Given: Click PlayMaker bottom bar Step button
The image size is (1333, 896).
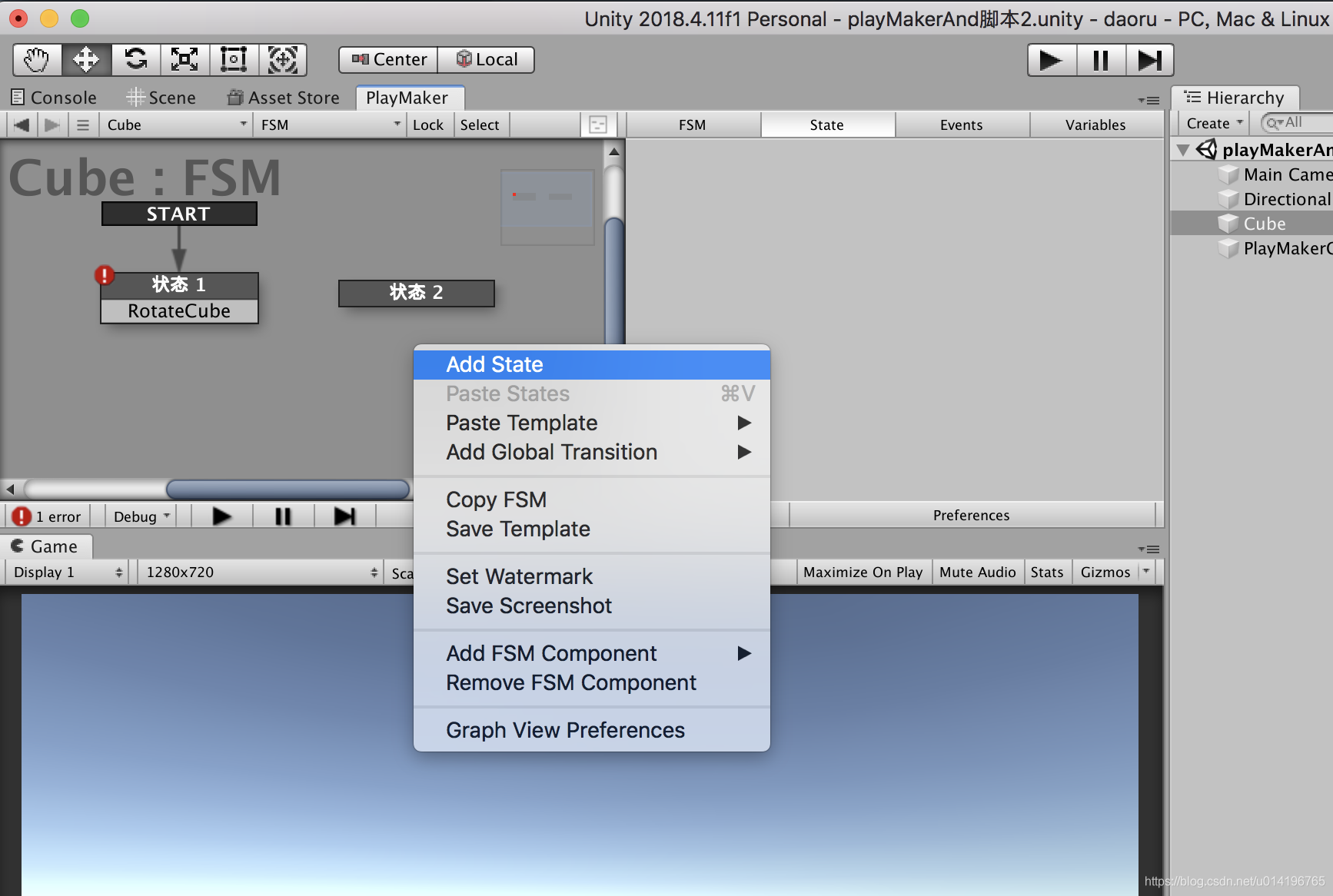Looking at the screenshot, I should coord(344,516).
